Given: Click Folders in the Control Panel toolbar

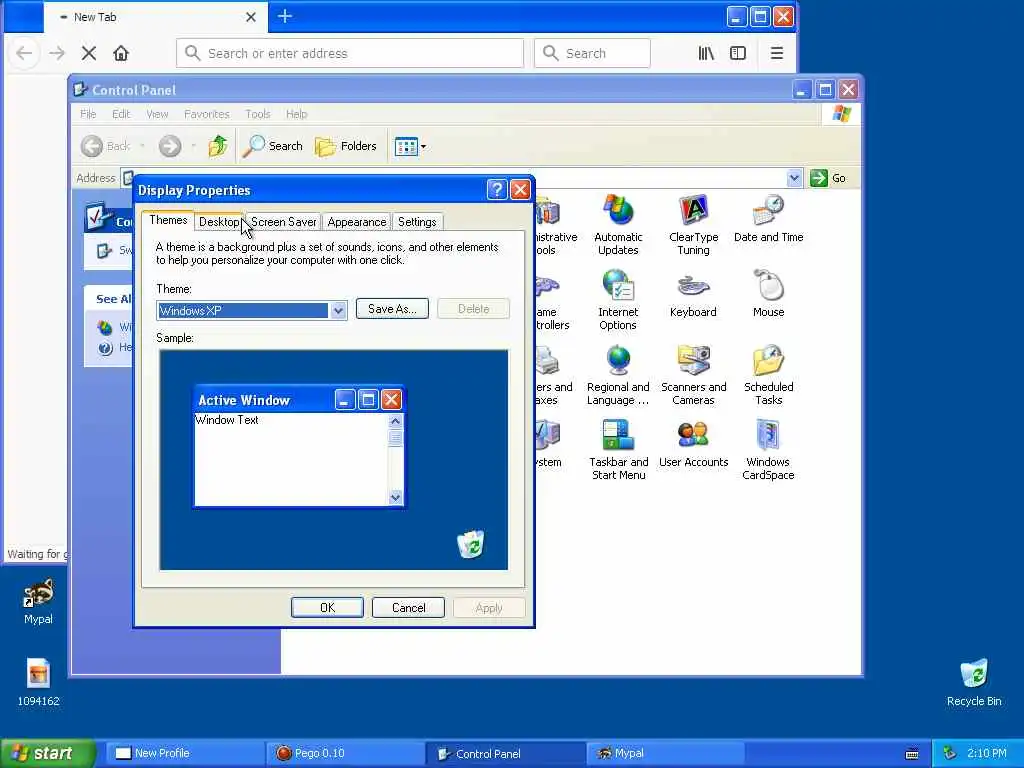Looking at the screenshot, I should (x=345, y=146).
